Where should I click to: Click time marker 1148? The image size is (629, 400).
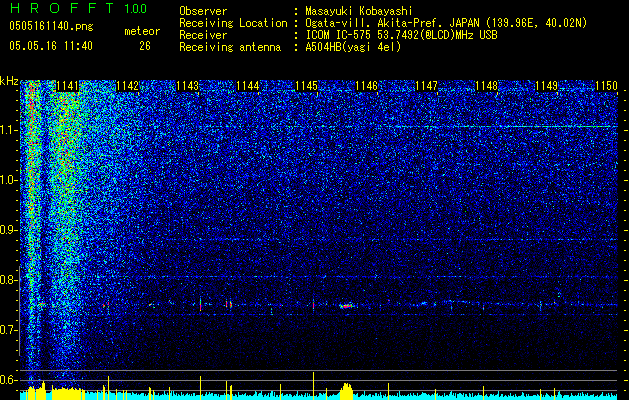tap(486, 86)
